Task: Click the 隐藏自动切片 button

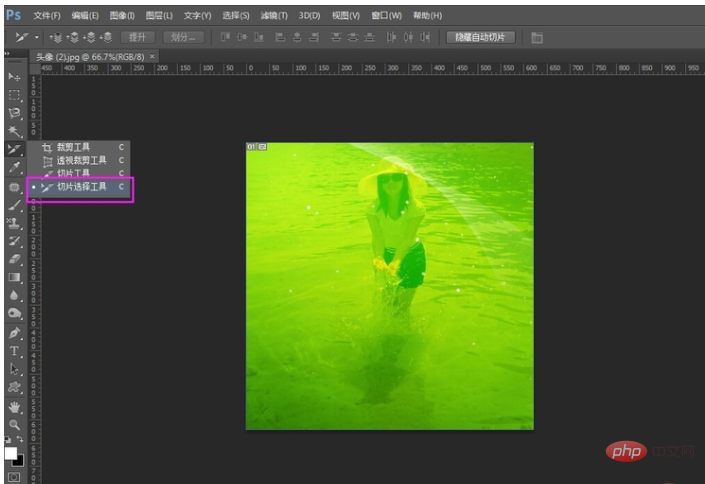Action: click(x=480, y=37)
